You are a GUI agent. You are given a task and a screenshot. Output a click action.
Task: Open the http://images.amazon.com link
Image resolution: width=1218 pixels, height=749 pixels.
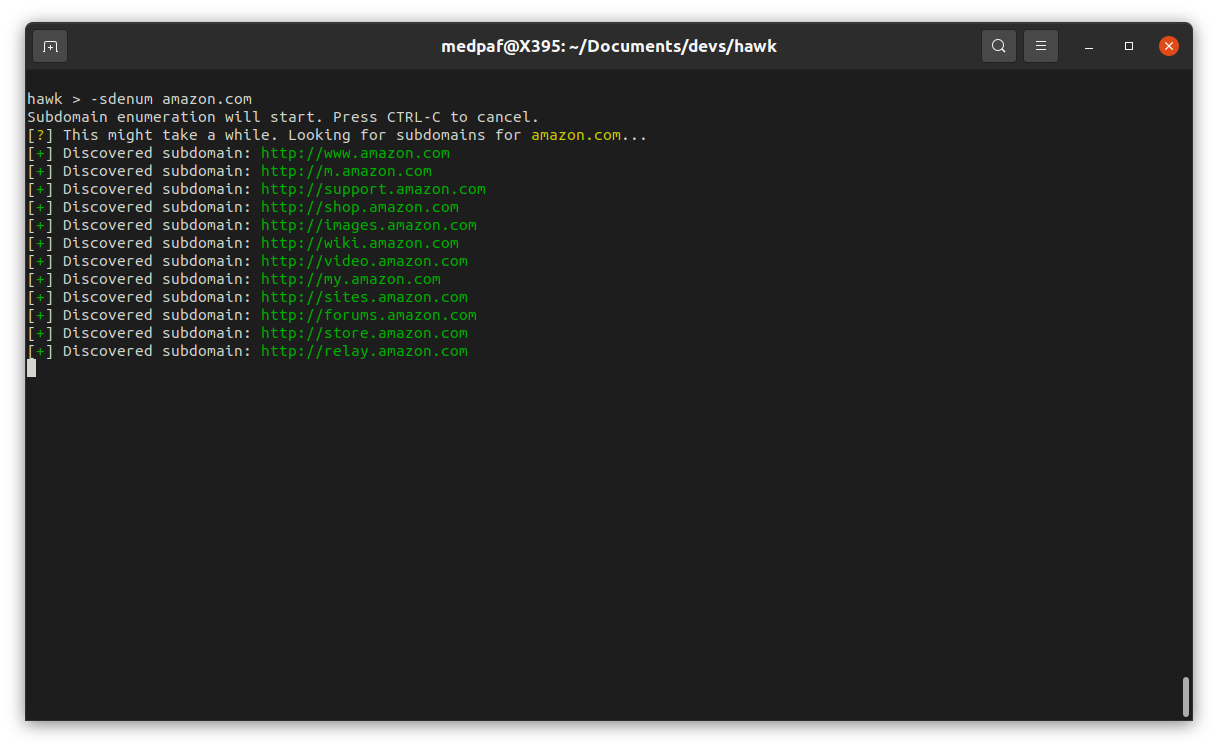click(368, 225)
